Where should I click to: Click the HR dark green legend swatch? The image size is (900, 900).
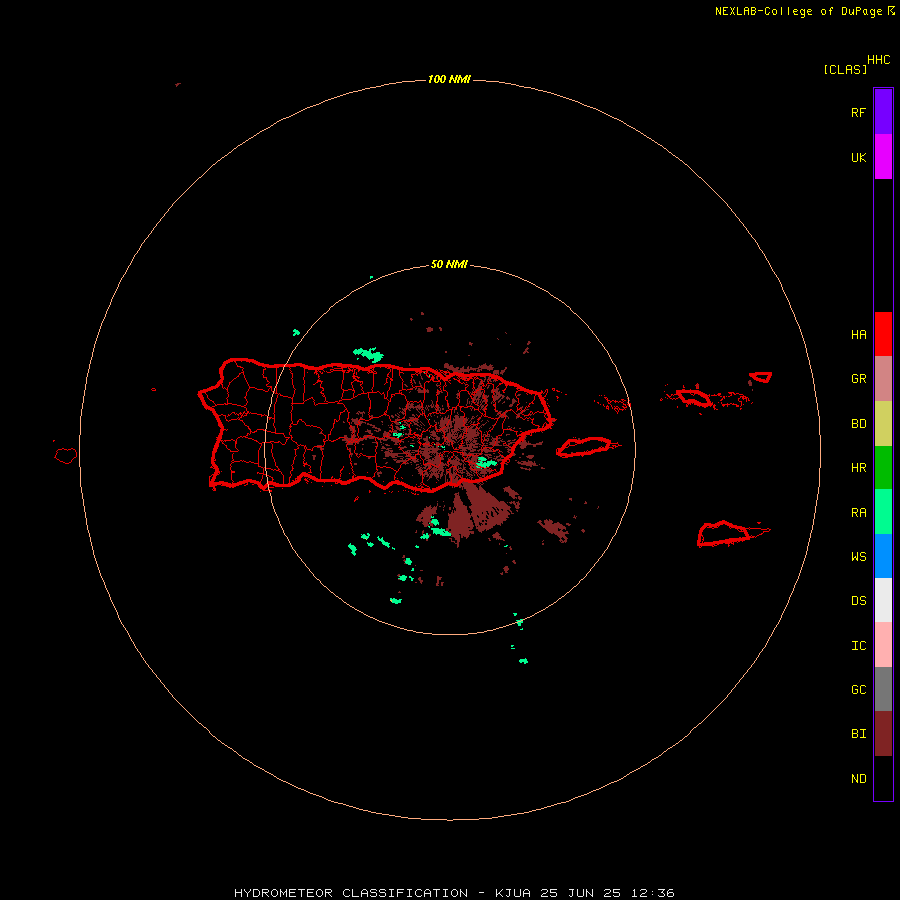(883, 468)
